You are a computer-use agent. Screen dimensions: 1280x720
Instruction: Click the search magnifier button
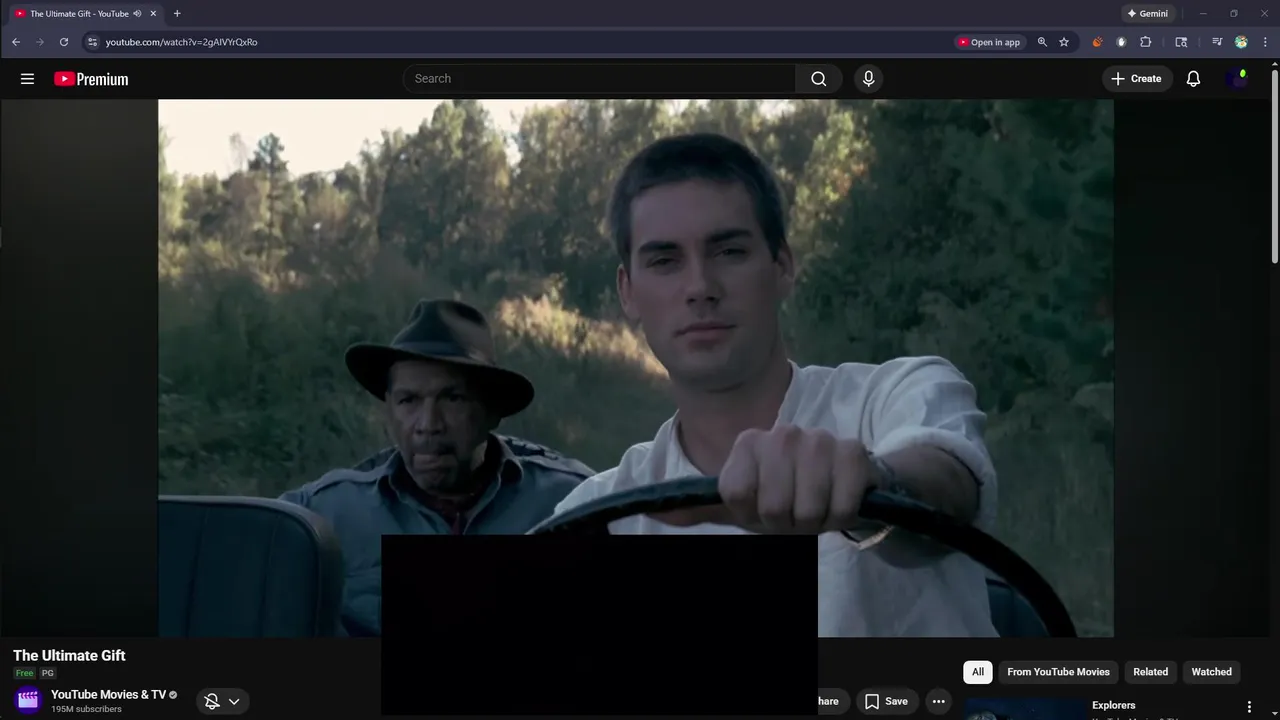coord(819,79)
